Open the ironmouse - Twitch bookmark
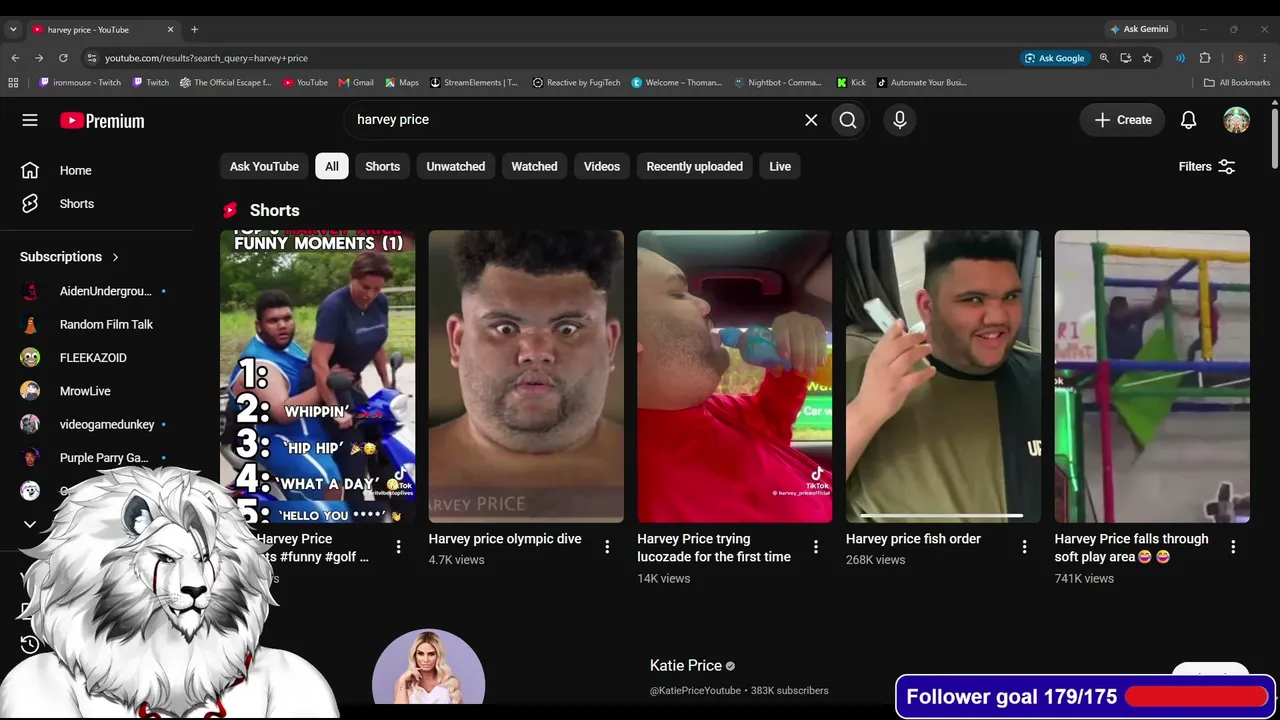This screenshot has width=1280, height=720. tap(80, 83)
